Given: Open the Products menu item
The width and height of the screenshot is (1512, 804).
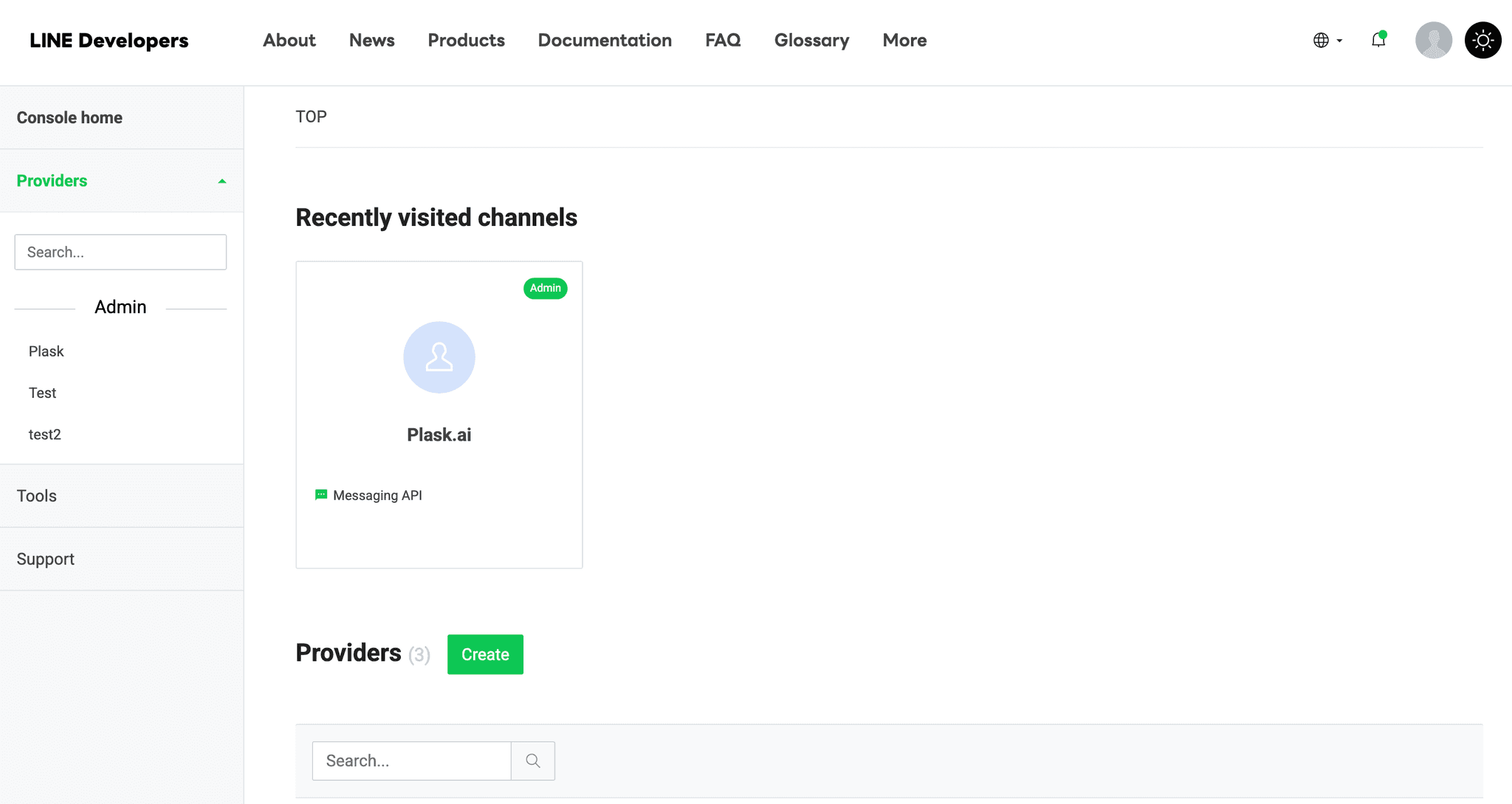Looking at the screenshot, I should pyautogui.click(x=466, y=41).
